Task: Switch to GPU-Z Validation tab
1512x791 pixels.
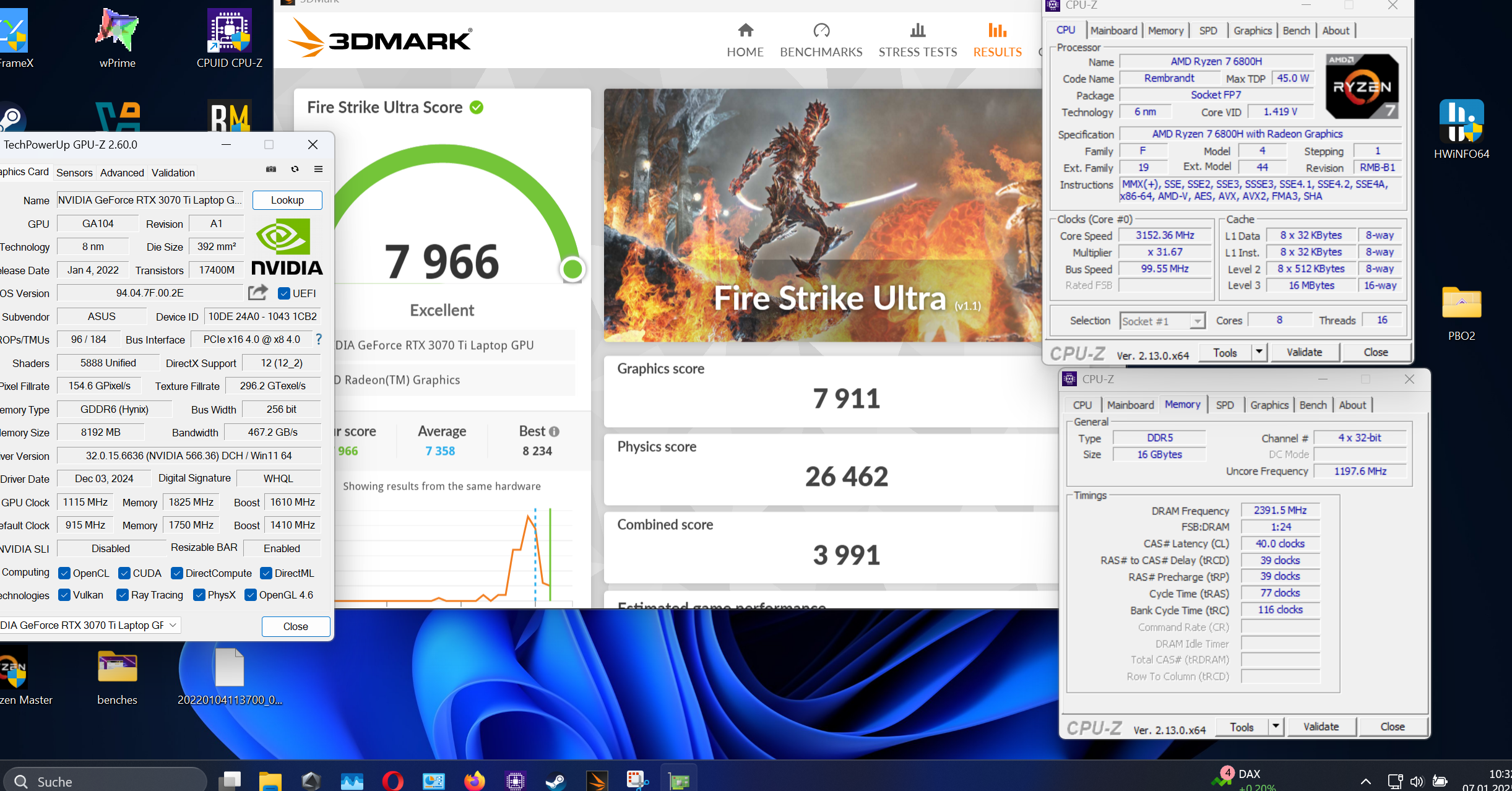Action: [173, 173]
